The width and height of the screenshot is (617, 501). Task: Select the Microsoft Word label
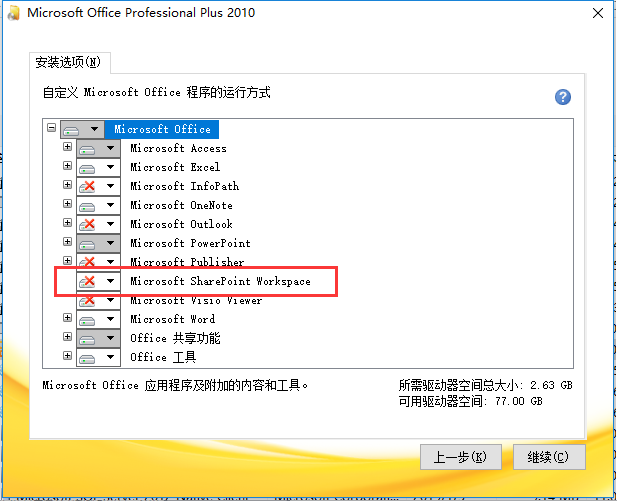point(173,319)
